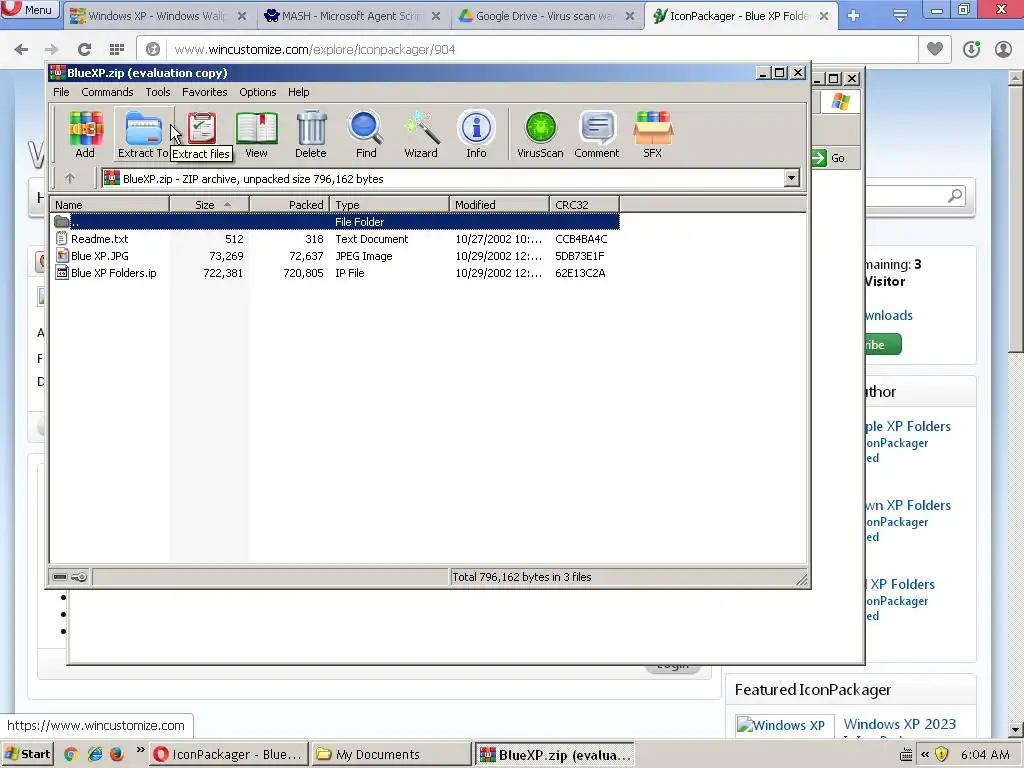Click the Add toolbar icon in WinRAR
Viewport: 1024px width, 768px height.
86,134
